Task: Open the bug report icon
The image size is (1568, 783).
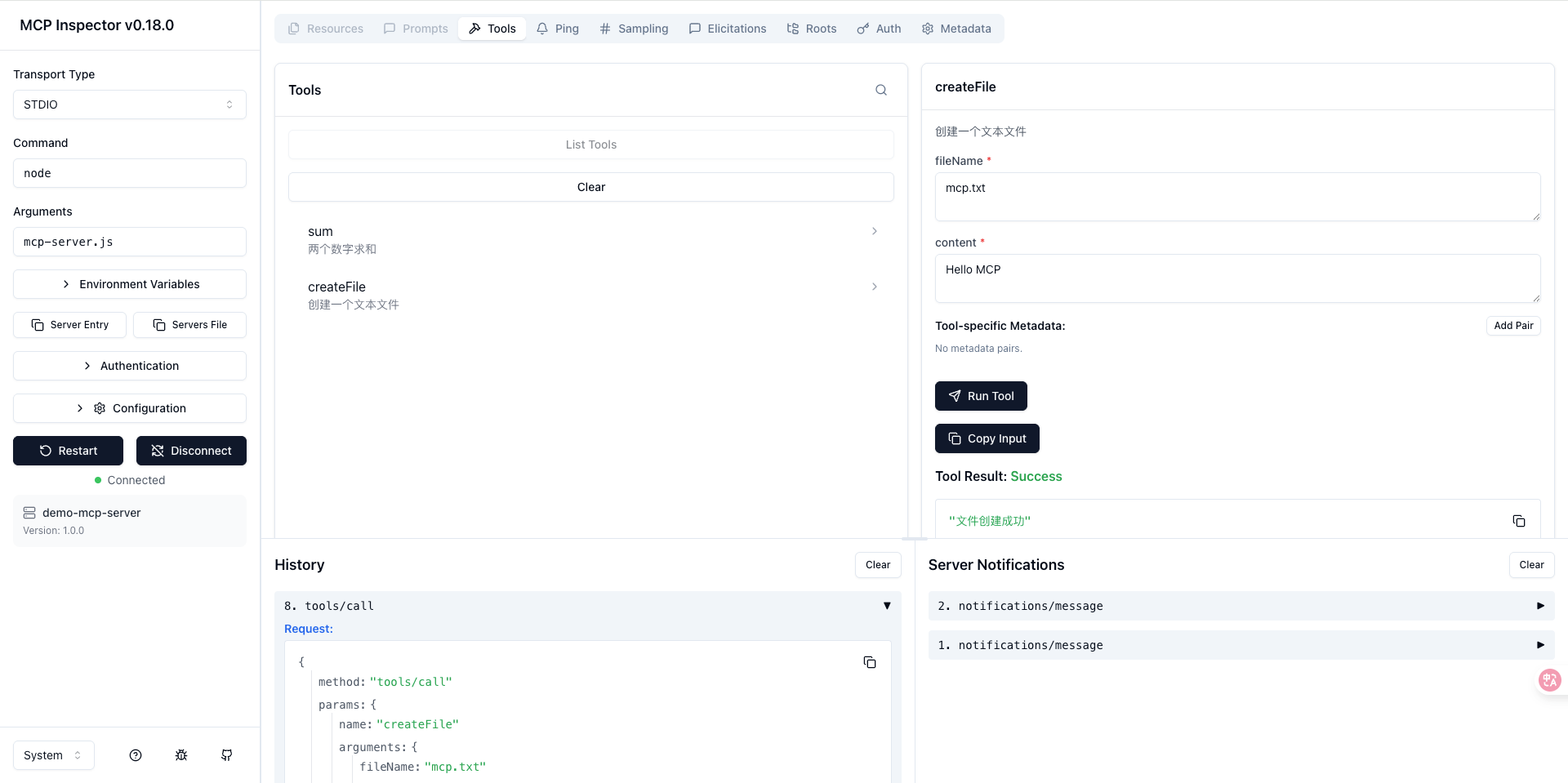Action: 181,755
